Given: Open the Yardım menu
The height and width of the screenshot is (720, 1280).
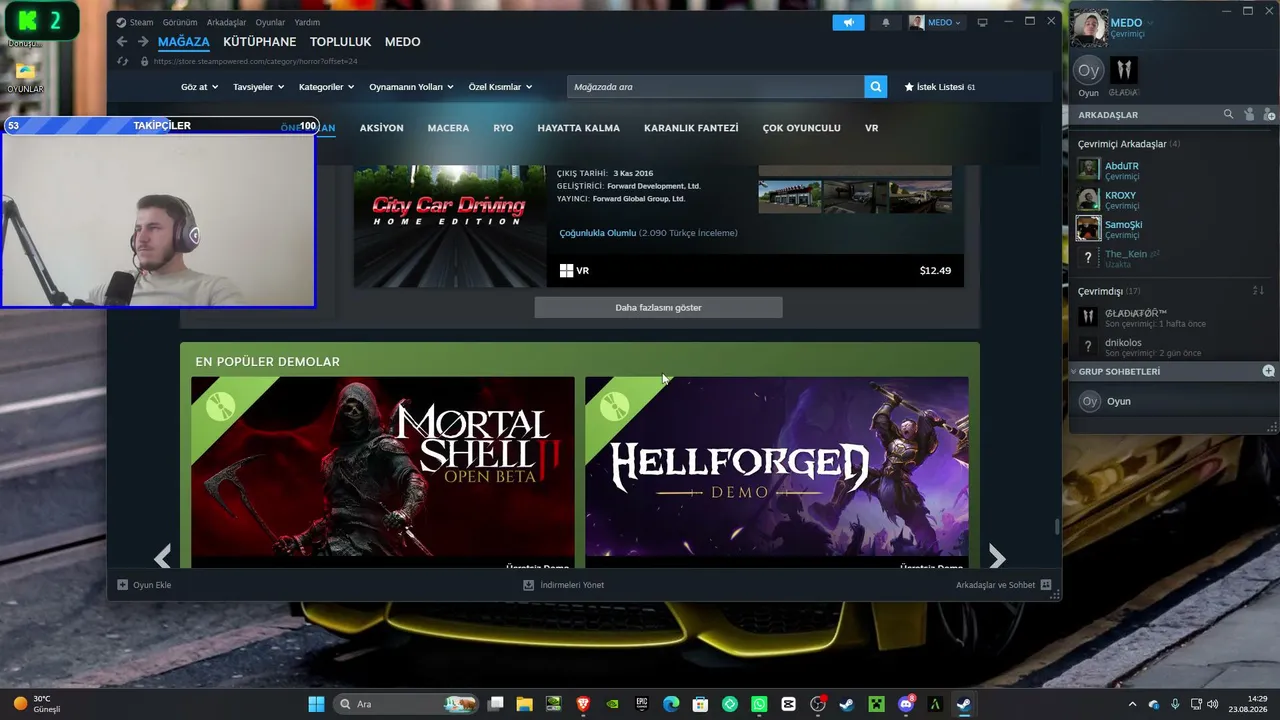Looking at the screenshot, I should tap(307, 22).
